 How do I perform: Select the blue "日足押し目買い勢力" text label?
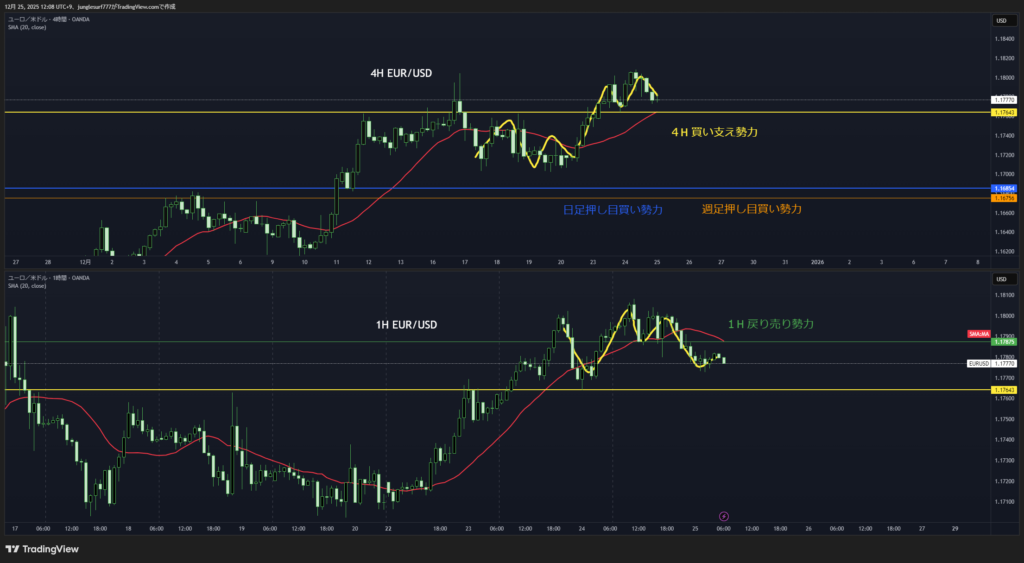[612, 209]
